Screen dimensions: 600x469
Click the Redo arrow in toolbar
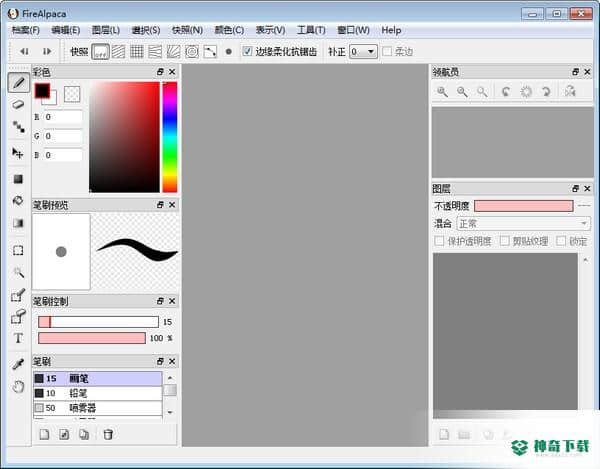[47, 51]
